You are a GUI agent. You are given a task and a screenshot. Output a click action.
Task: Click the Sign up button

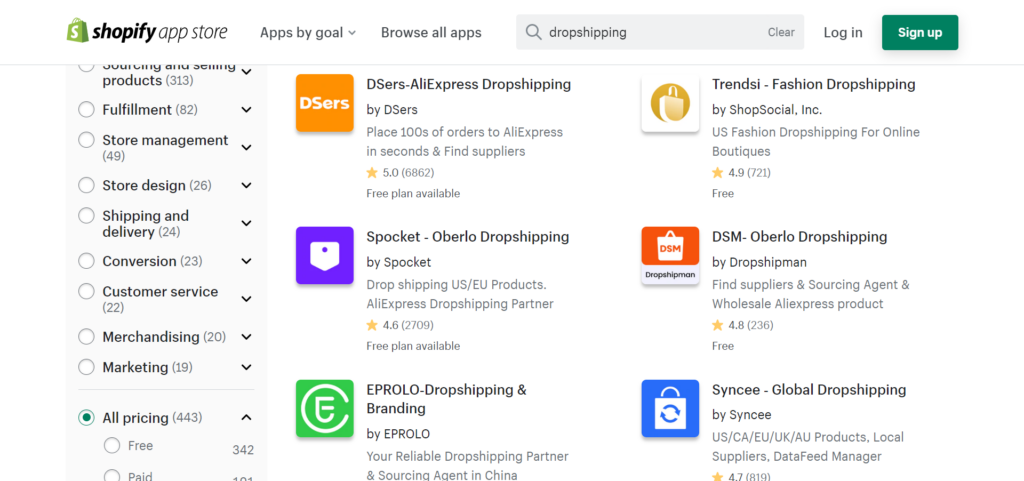920,33
